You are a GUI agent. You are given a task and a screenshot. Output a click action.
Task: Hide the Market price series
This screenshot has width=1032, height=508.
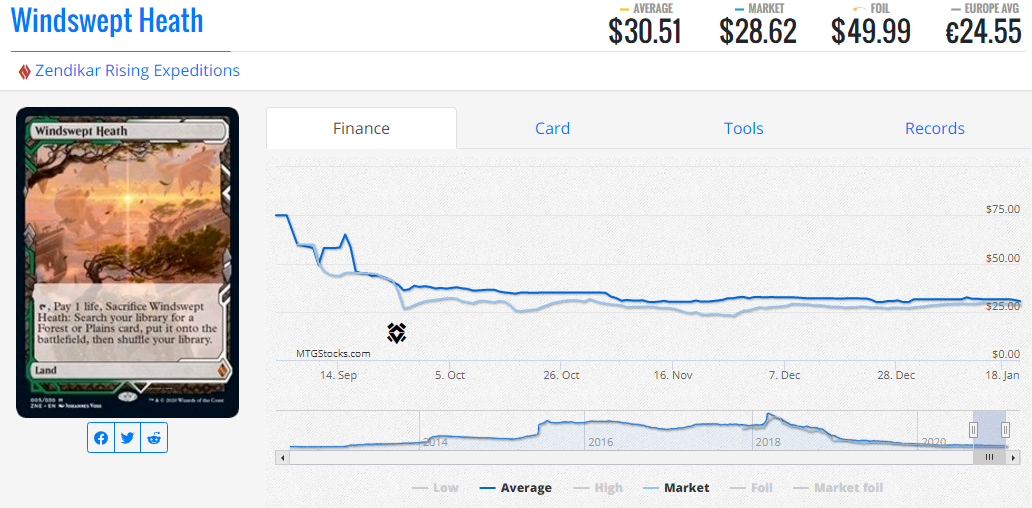tap(677, 488)
